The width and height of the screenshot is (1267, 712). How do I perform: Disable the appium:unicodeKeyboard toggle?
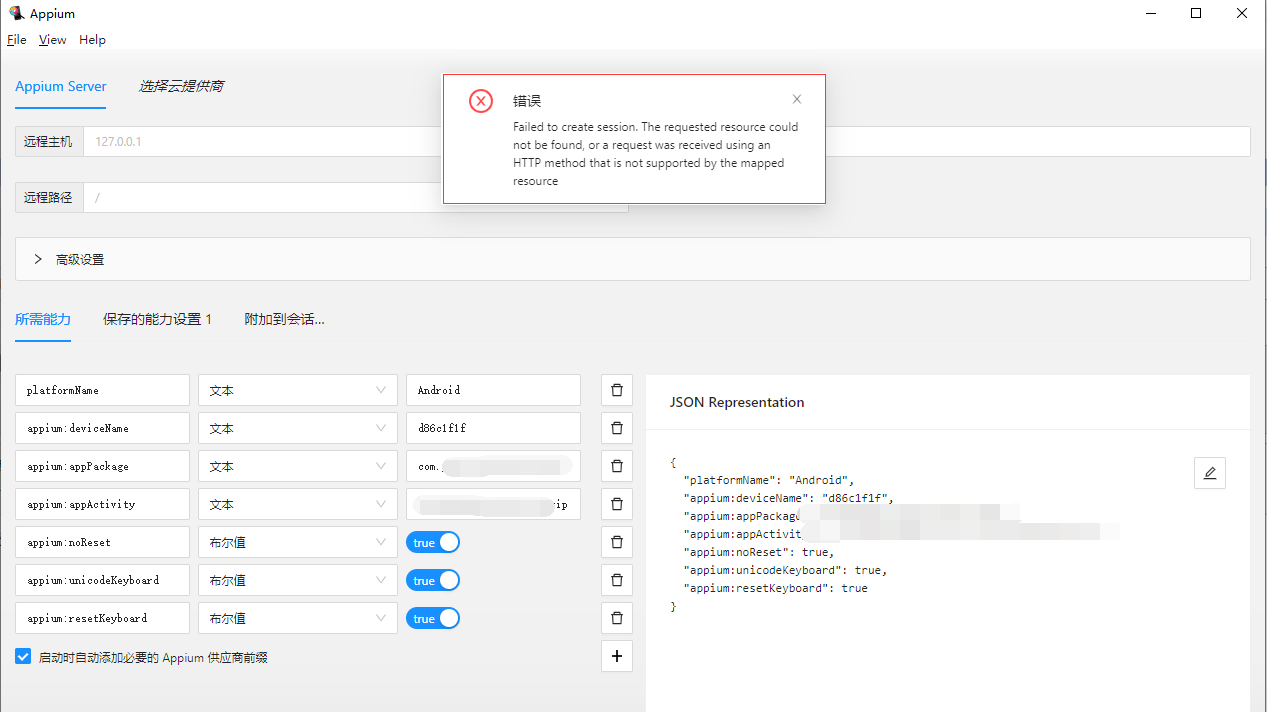coord(433,580)
